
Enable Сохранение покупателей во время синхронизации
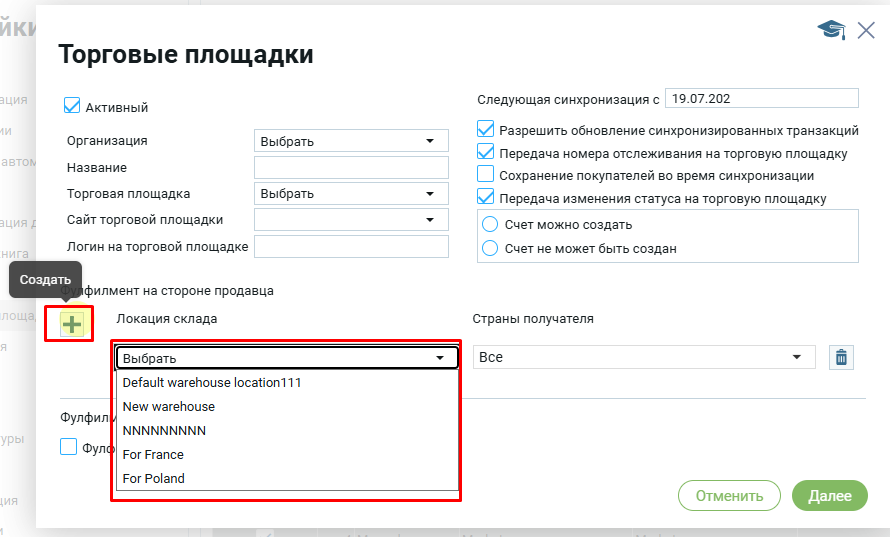pyautogui.click(x=486, y=175)
